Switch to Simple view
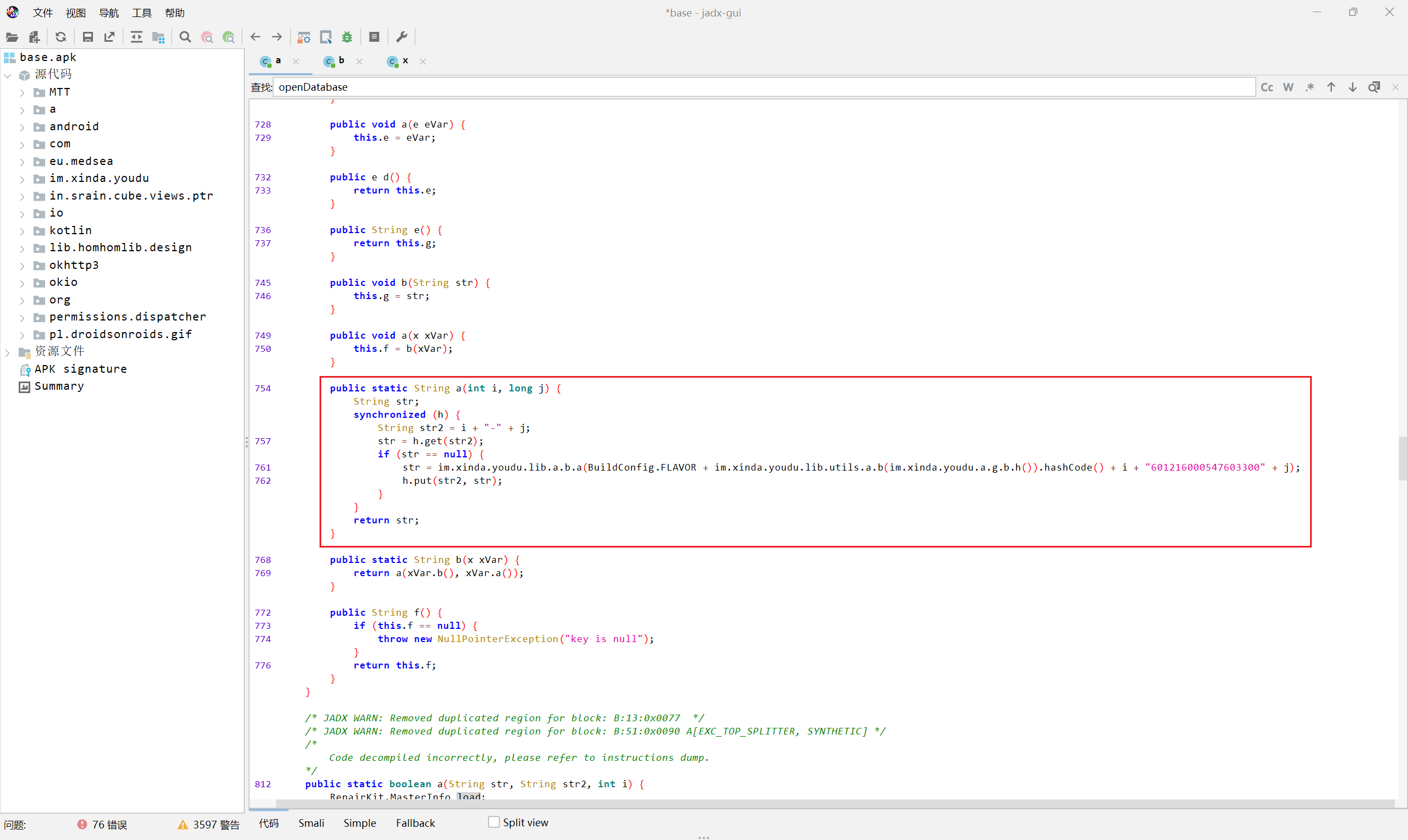The height and width of the screenshot is (840, 1408). coord(360,822)
